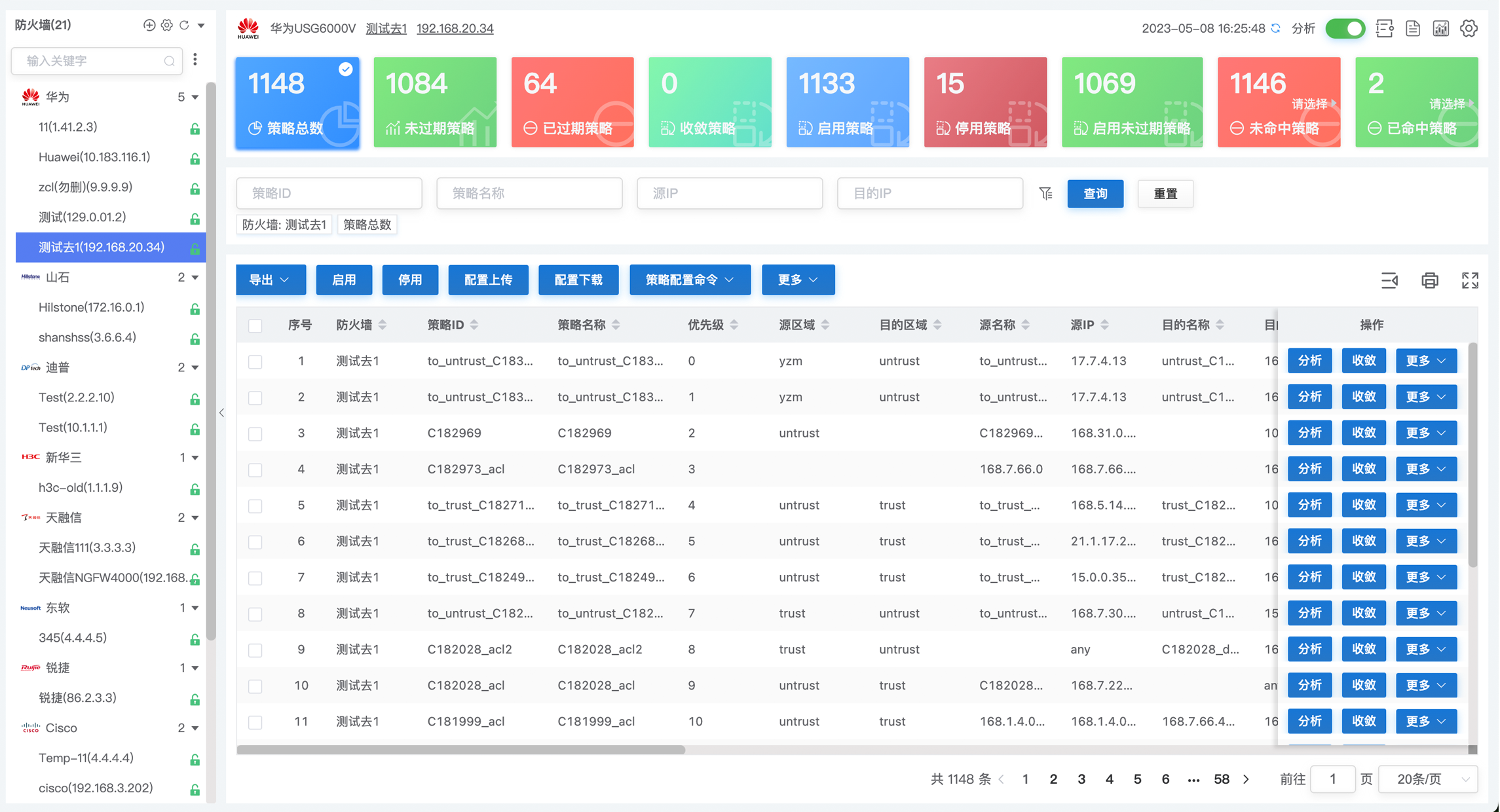The image size is (1500, 812).
Task: Sort by 优先级 column
Action: tap(734, 325)
